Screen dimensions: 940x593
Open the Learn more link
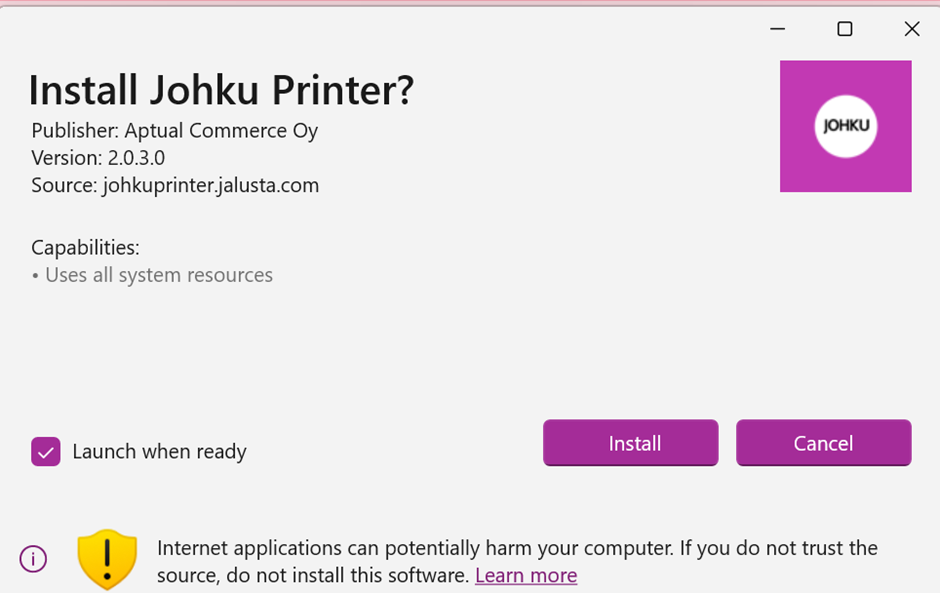click(x=526, y=576)
